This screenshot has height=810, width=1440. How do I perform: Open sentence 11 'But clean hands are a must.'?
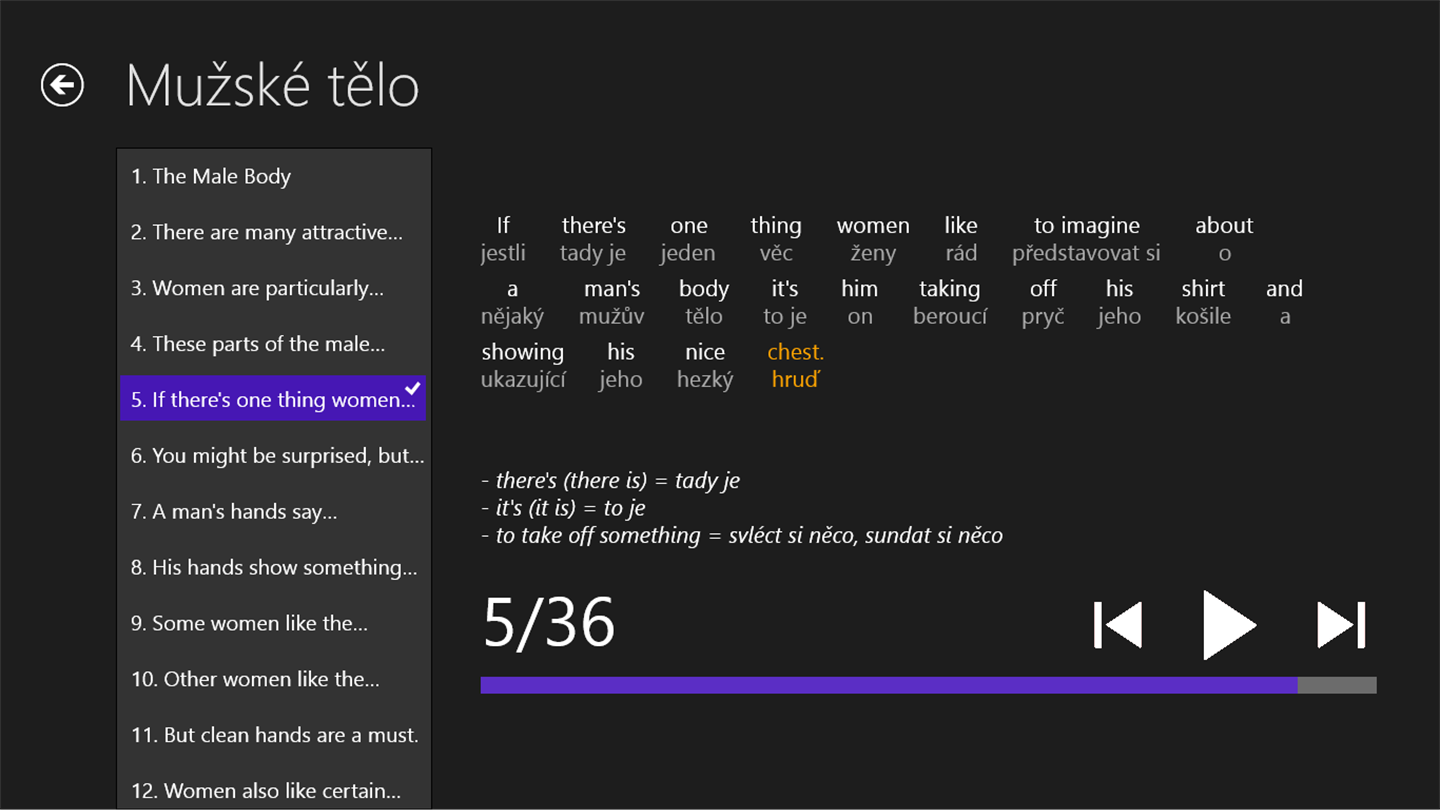coord(274,736)
